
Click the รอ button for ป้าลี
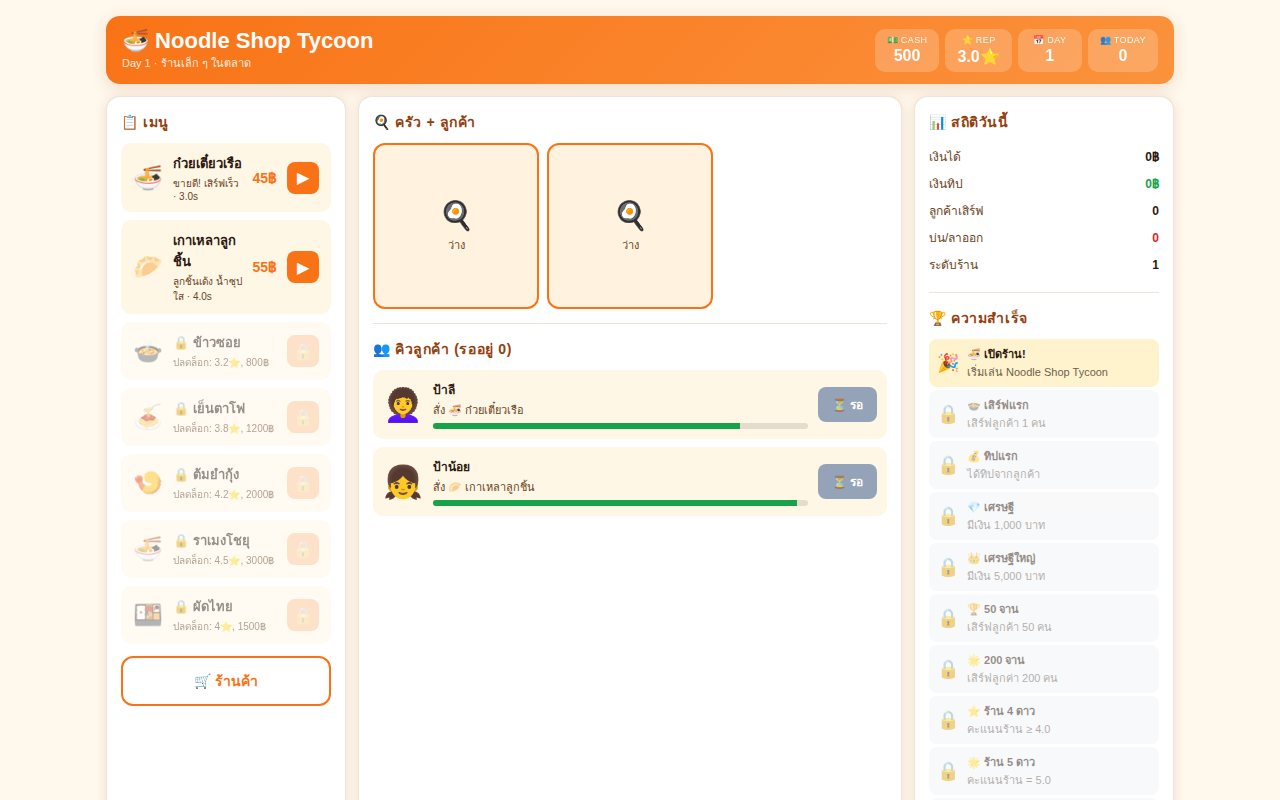click(x=847, y=405)
